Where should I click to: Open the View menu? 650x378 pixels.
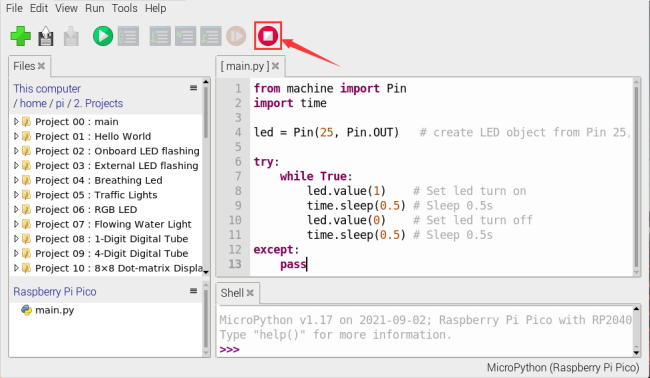click(x=66, y=8)
